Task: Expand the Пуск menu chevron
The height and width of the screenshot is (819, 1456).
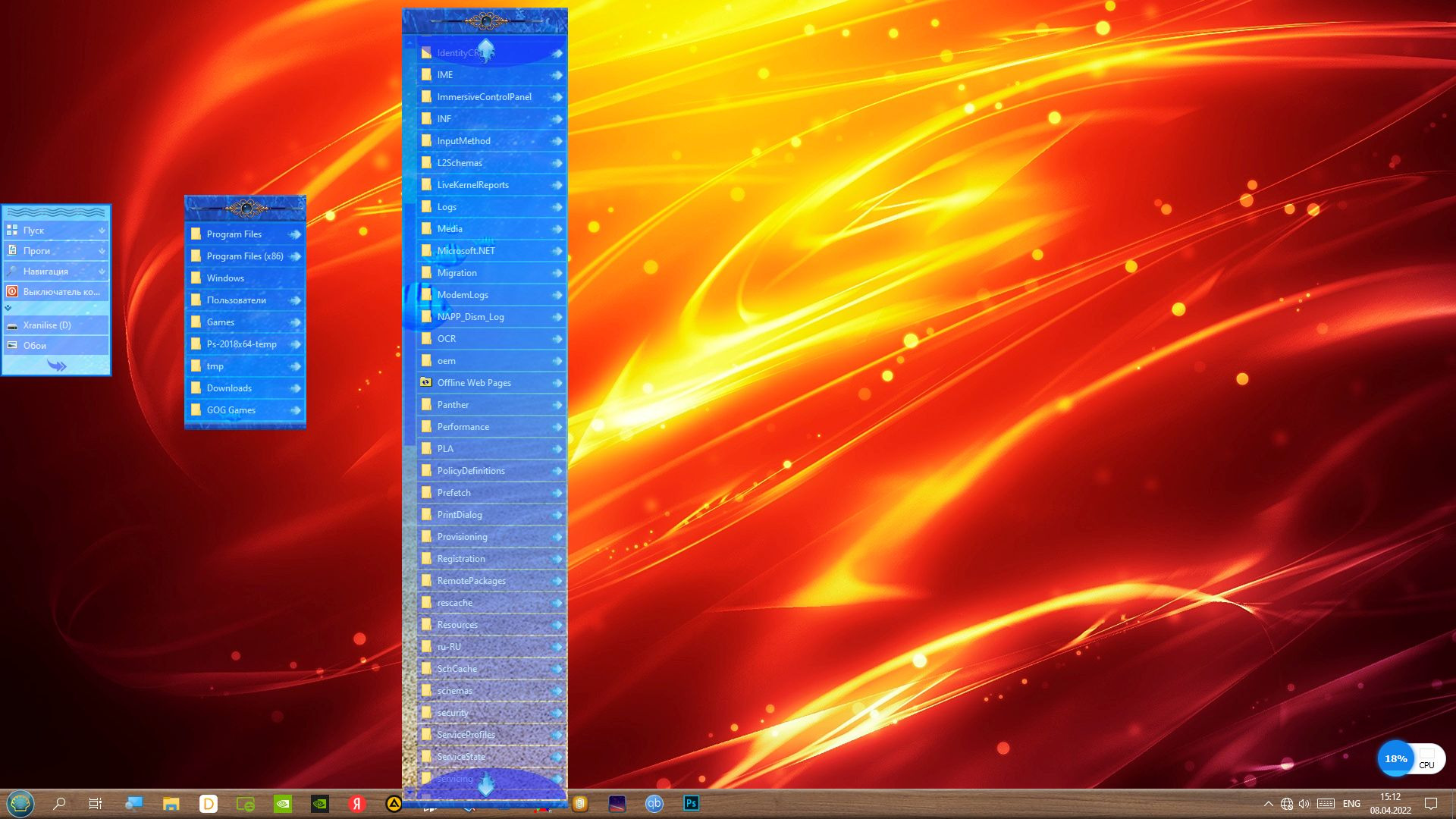Action: click(102, 231)
